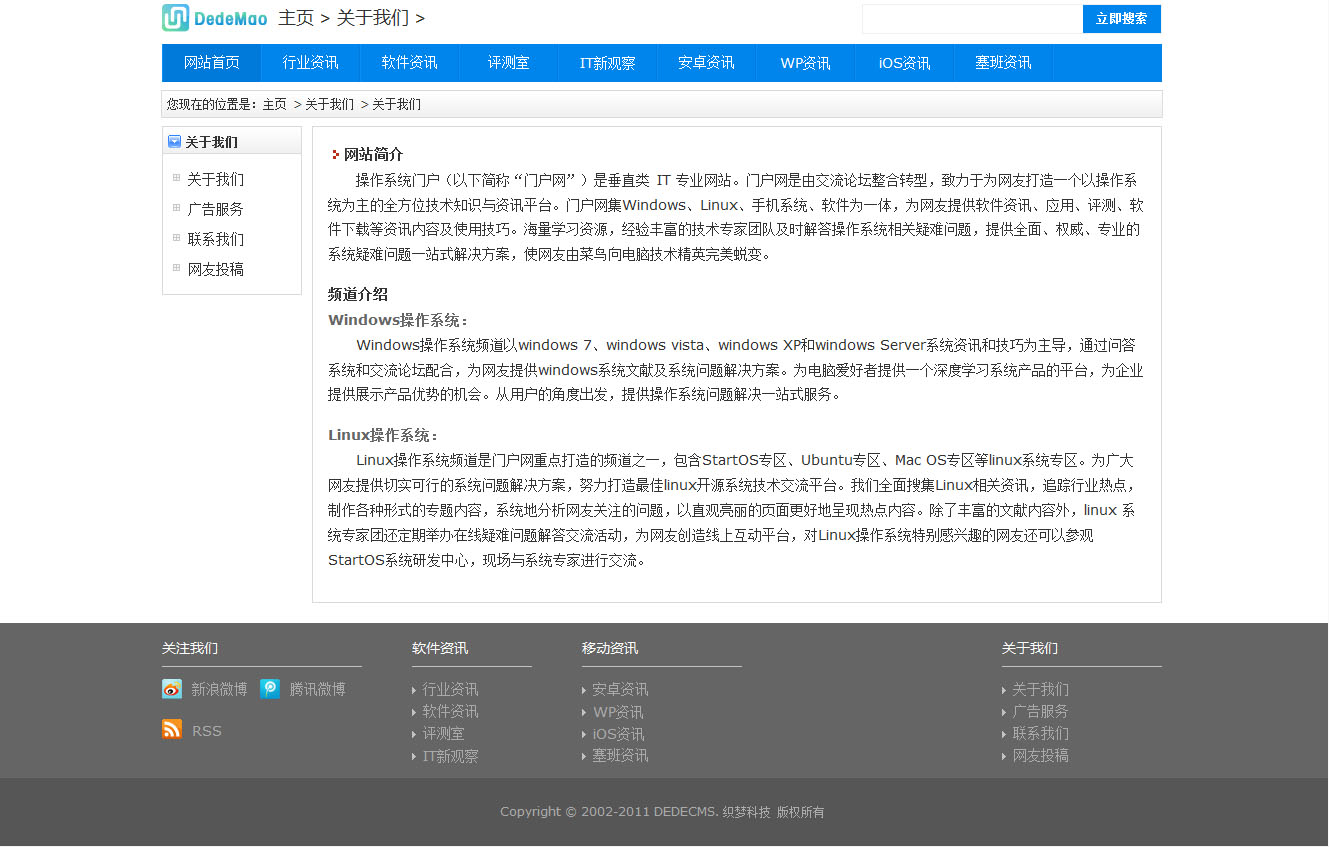Image resolution: width=1329 pixels, height=847 pixels.
Task: Select the 评测室 navigation tab
Action: click(x=508, y=63)
